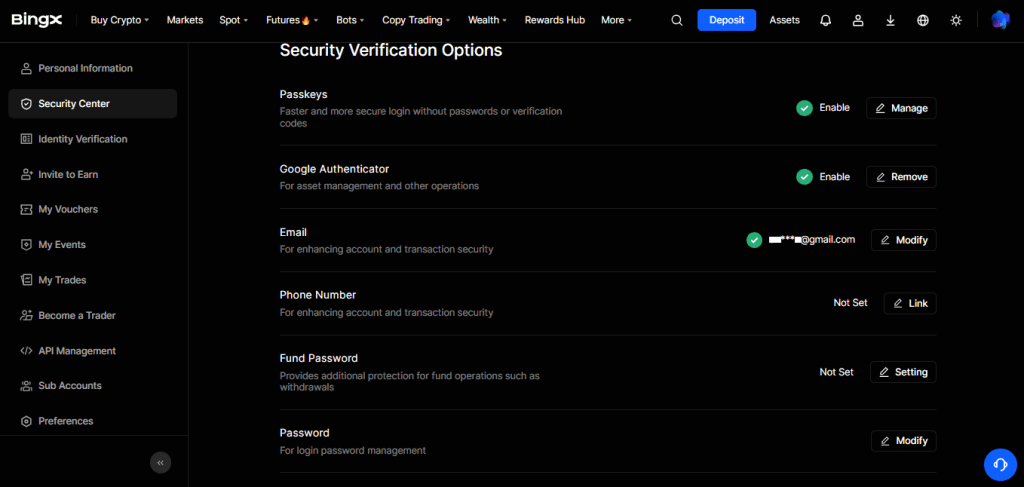Select Personal Information in sidebar
The height and width of the screenshot is (487, 1024).
coord(93,69)
